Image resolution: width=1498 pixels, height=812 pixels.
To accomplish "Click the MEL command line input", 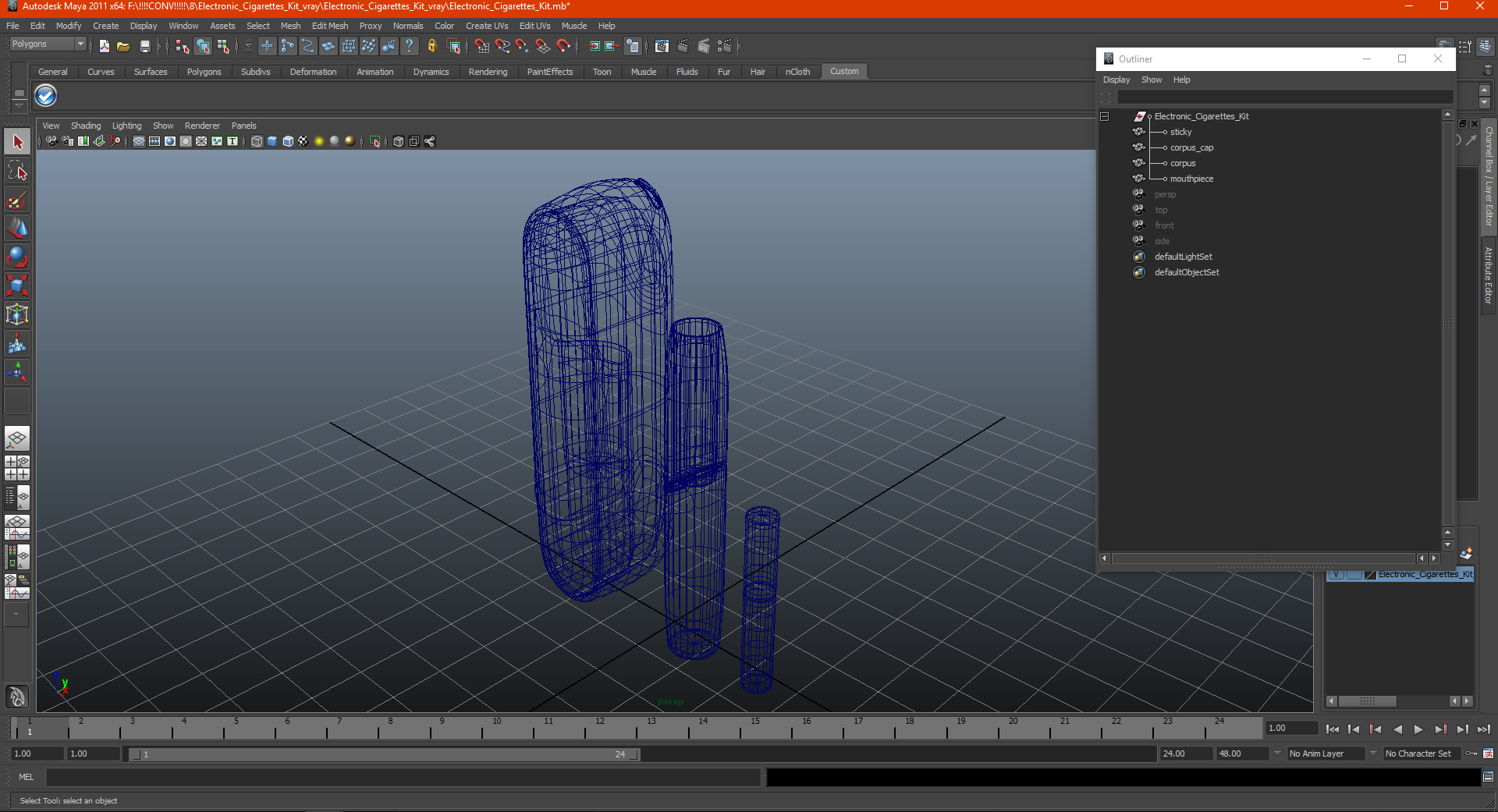I will [x=403, y=777].
